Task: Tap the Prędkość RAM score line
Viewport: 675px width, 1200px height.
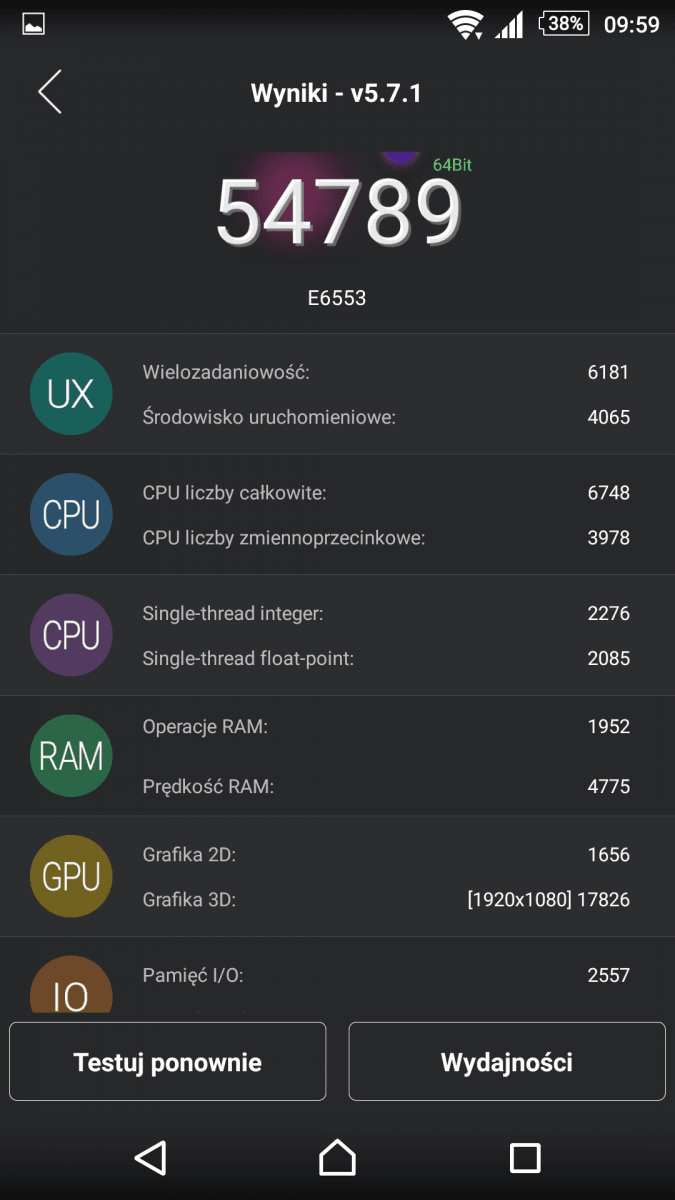Action: pyautogui.click(x=386, y=786)
